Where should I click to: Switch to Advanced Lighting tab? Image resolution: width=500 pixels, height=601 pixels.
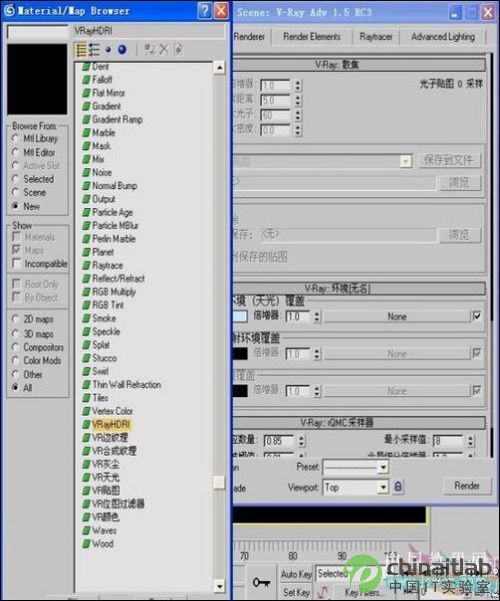443,37
